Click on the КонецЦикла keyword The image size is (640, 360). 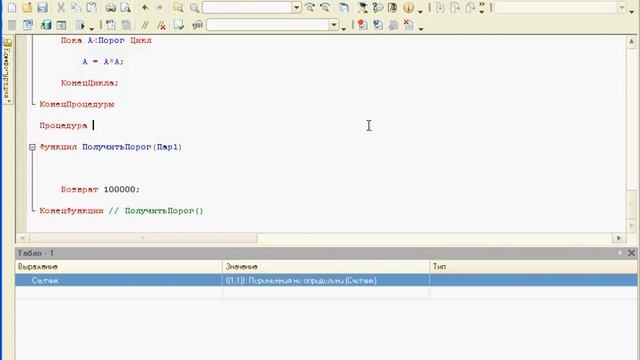(x=89, y=83)
